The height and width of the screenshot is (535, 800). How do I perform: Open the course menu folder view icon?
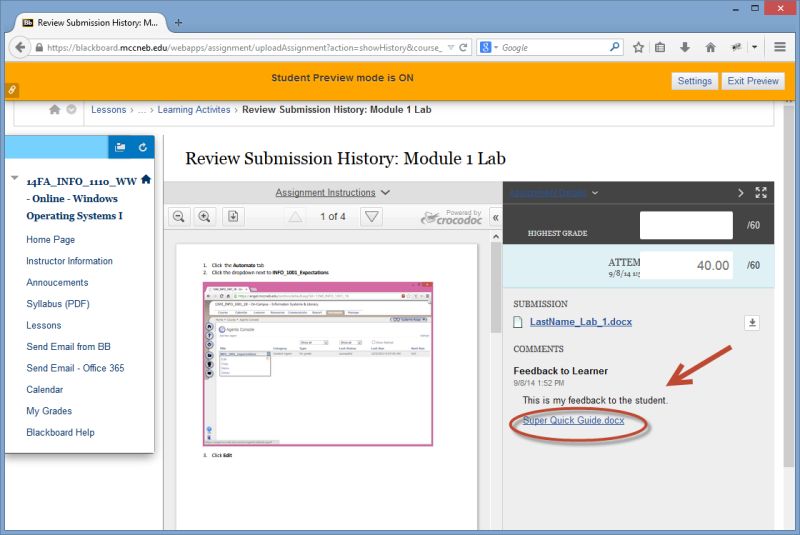click(120, 147)
